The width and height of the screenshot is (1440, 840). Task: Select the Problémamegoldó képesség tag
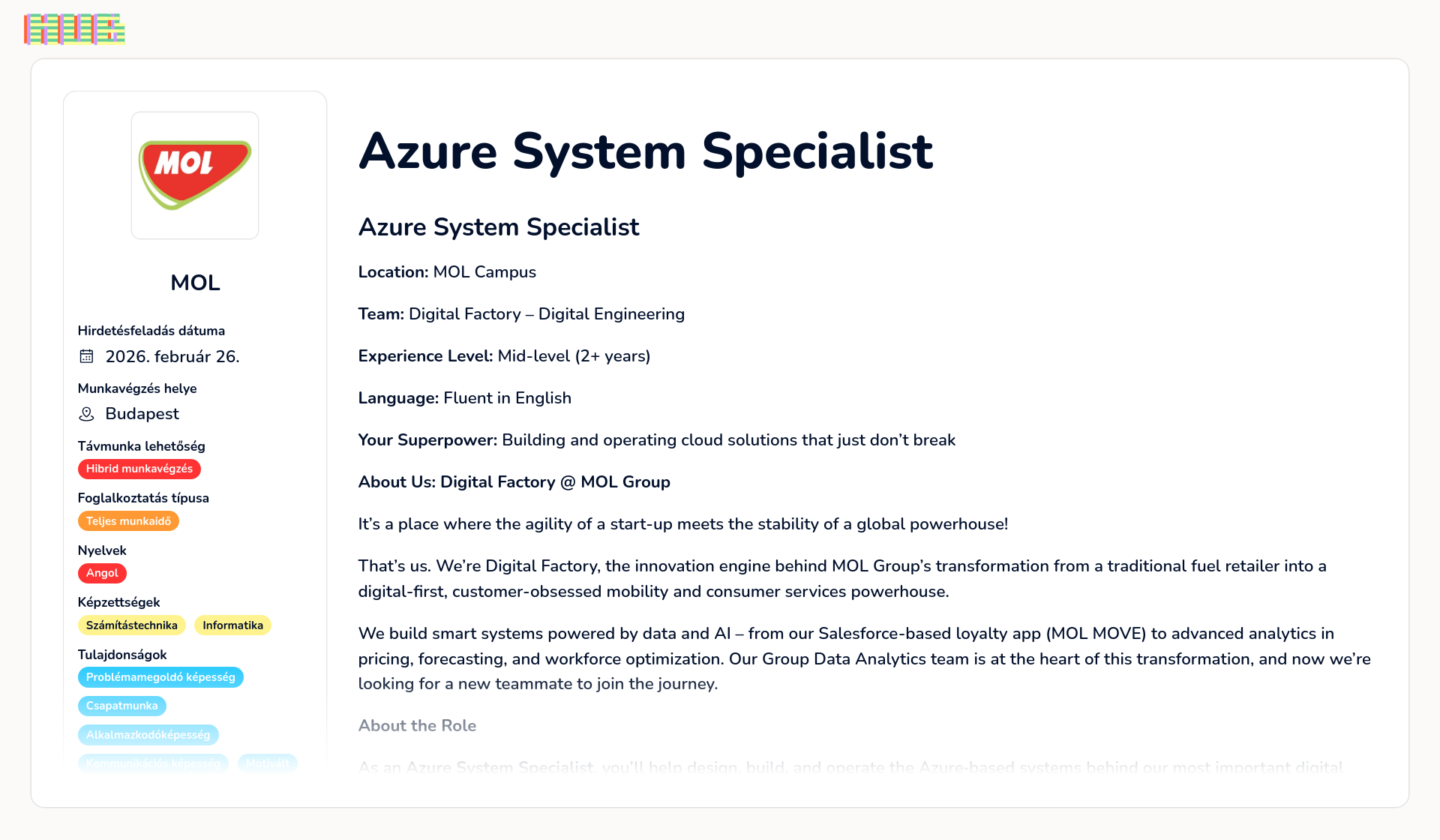click(160, 677)
